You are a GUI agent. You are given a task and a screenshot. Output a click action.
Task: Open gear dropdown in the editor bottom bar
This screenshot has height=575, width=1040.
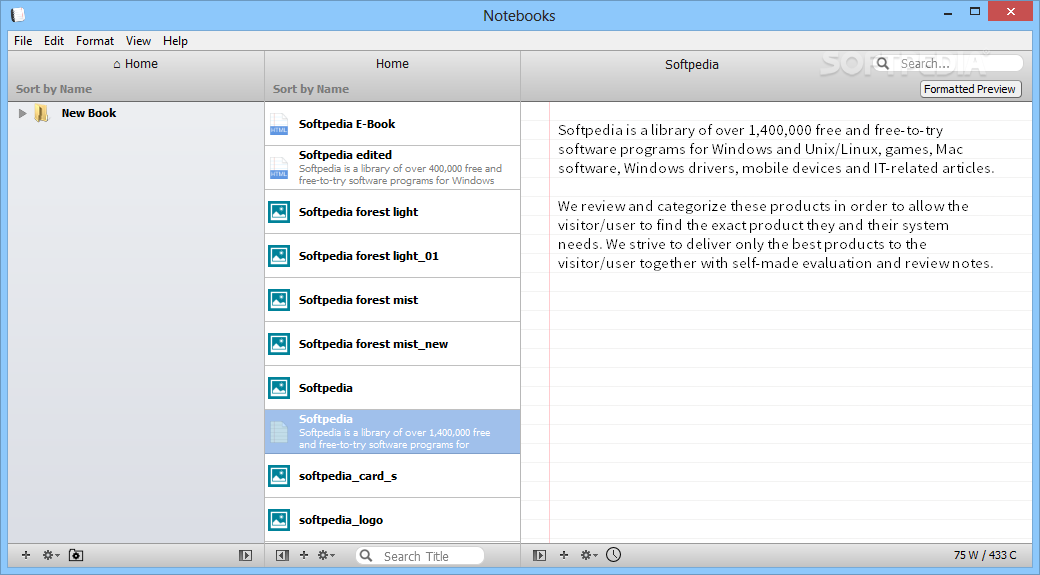point(589,555)
